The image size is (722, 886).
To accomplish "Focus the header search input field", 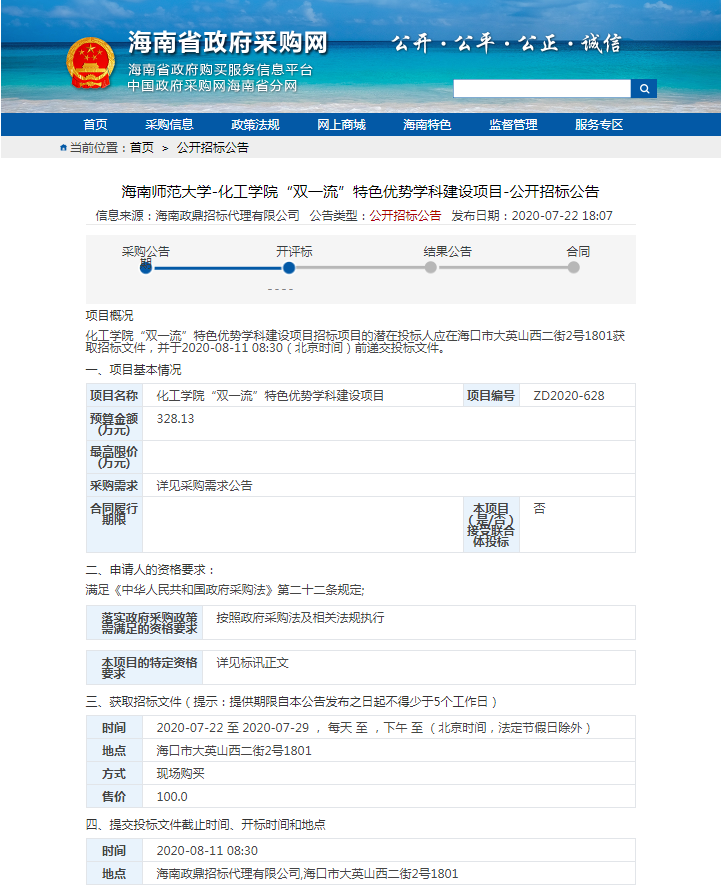I will pyautogui.click(x=542, y=89).
